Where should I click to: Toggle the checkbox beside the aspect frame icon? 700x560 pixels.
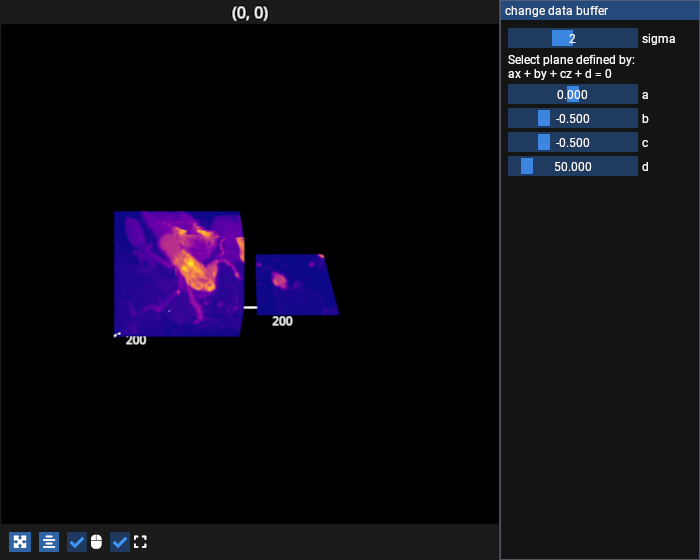120,542
